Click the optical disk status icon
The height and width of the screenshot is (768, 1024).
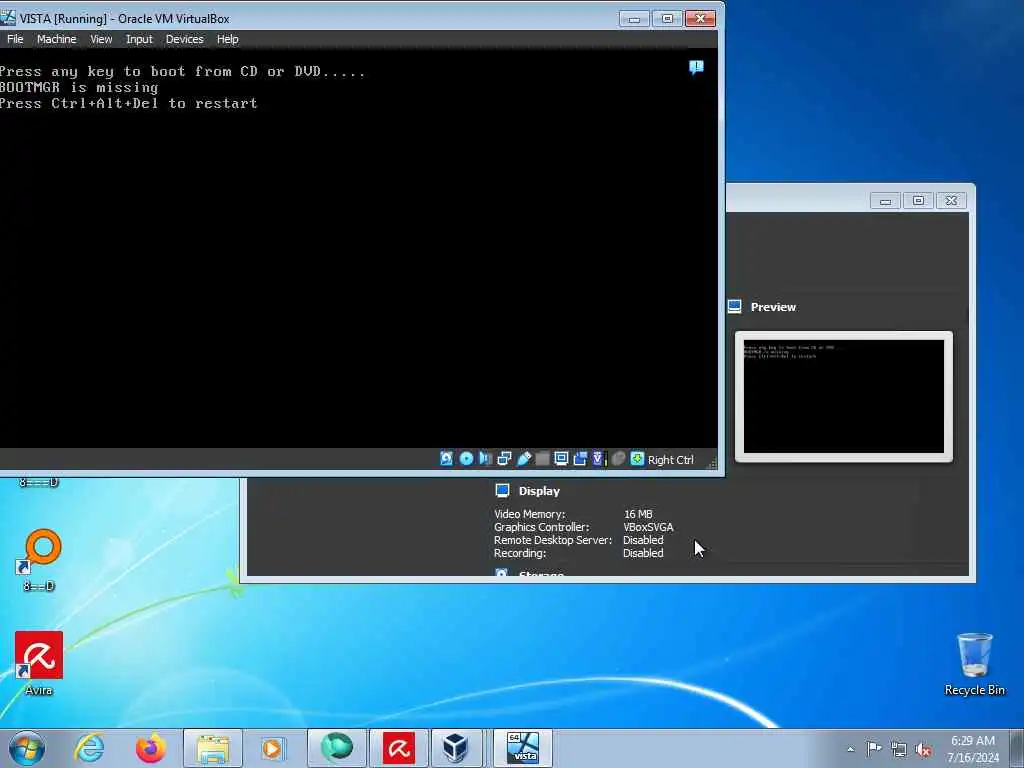(x=466, y=459)
